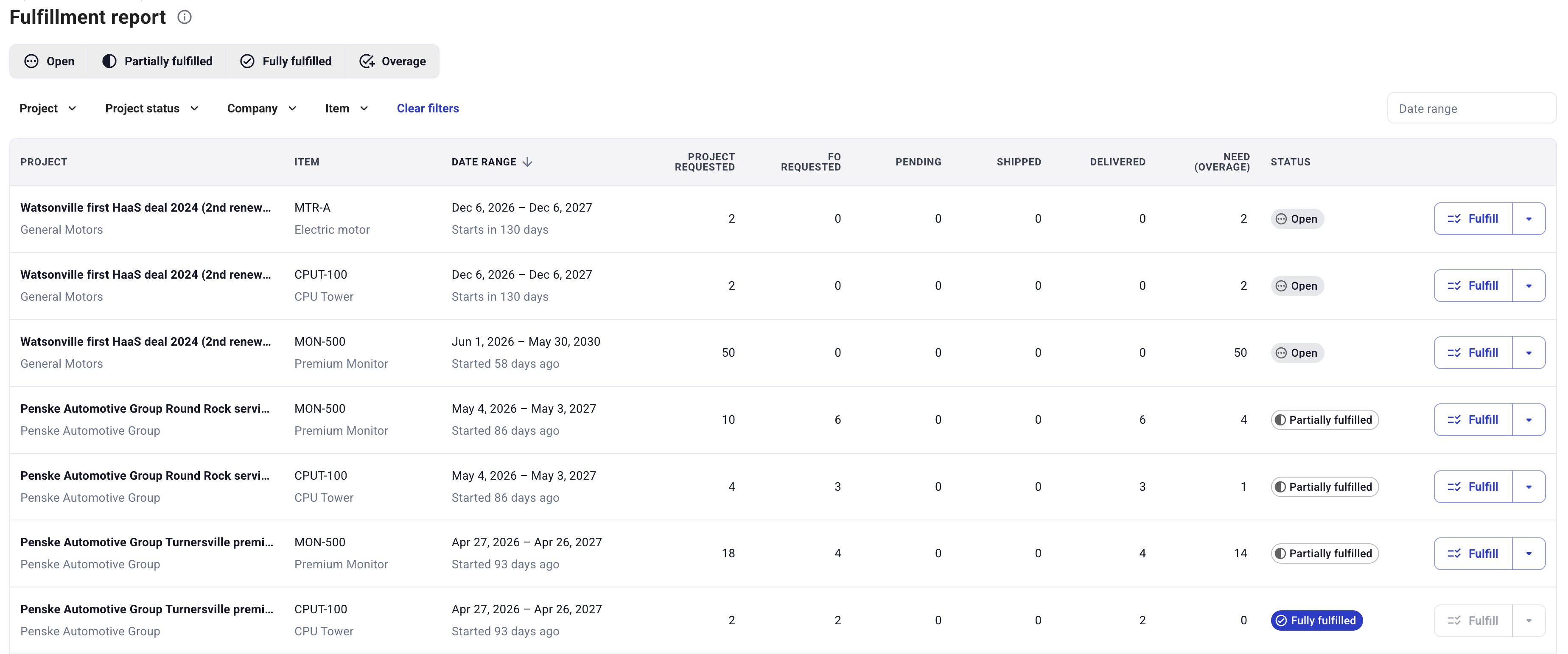This screenshot has height=654, width=1568.
Task: Open the Project filter dropdown
Action: [48, 108]
